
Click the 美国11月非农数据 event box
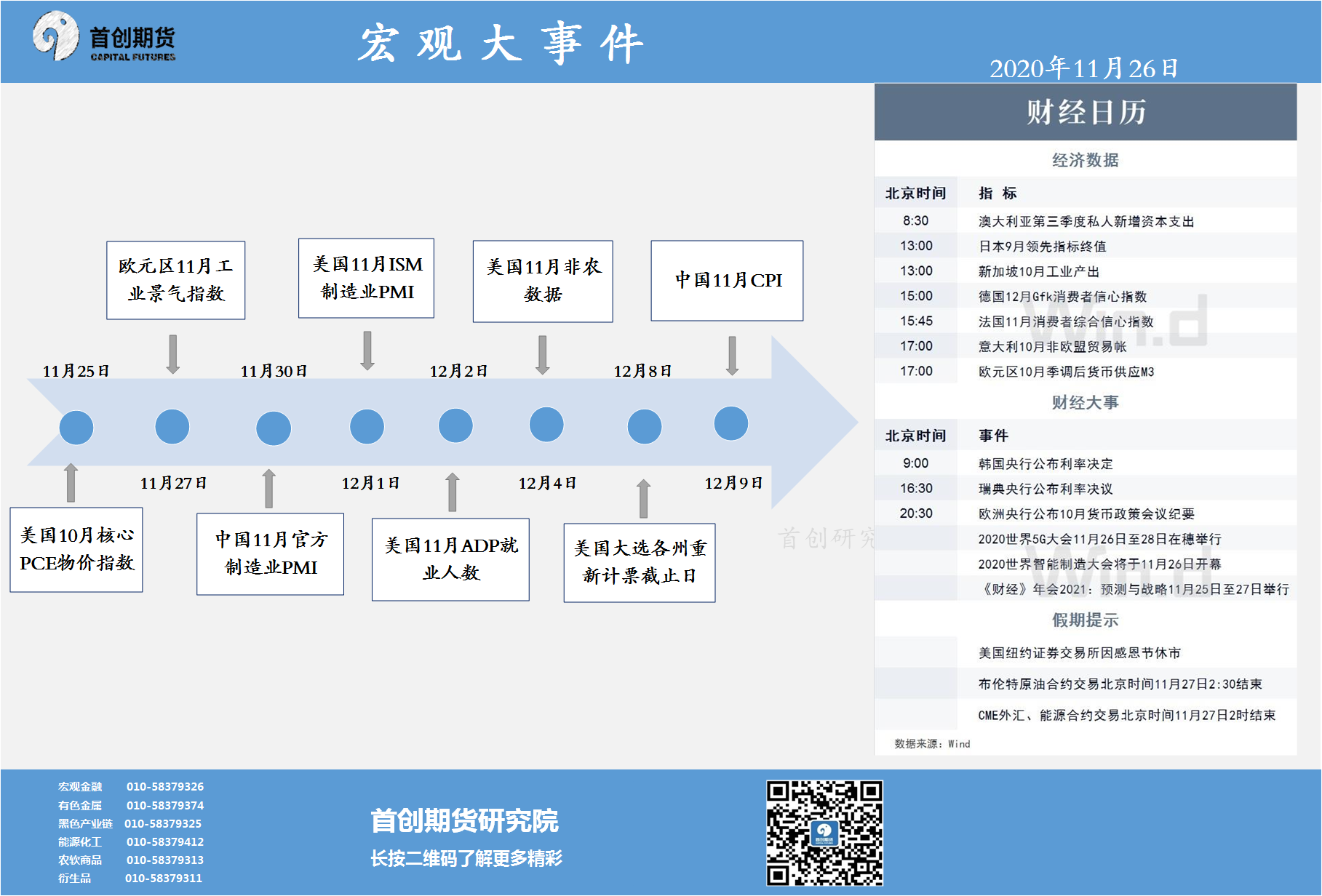(543, 281)
